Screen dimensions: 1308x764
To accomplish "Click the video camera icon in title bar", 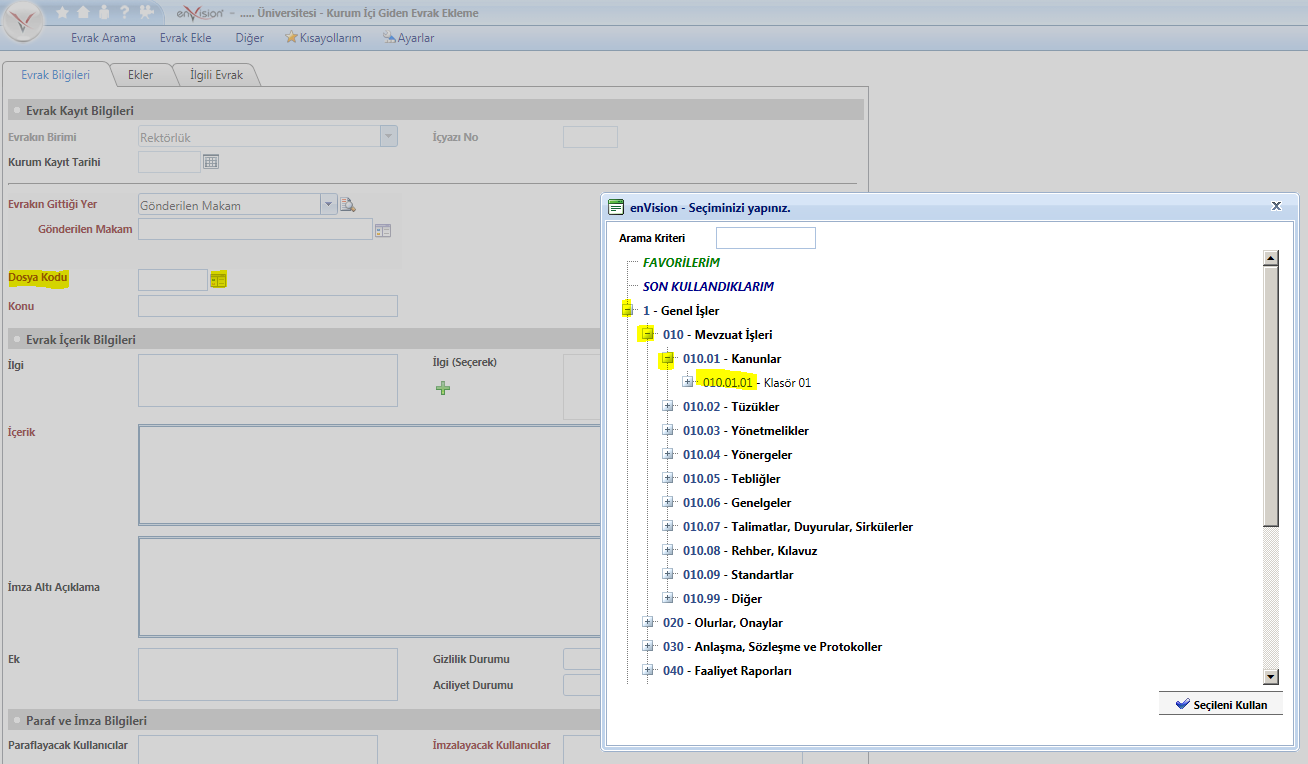I will [x=146, y=13].
